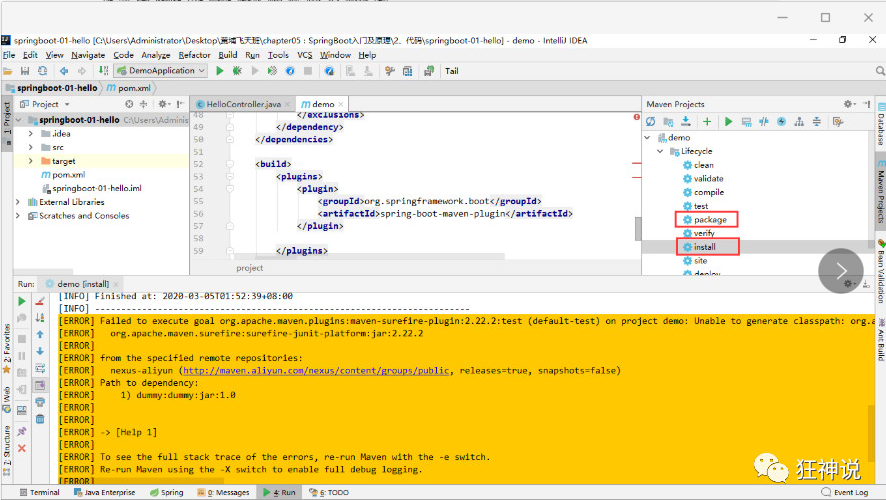Viewport: 886px width, 500px height.
Task: Expand Scratches and Consoles node
Action: [18, 216]
